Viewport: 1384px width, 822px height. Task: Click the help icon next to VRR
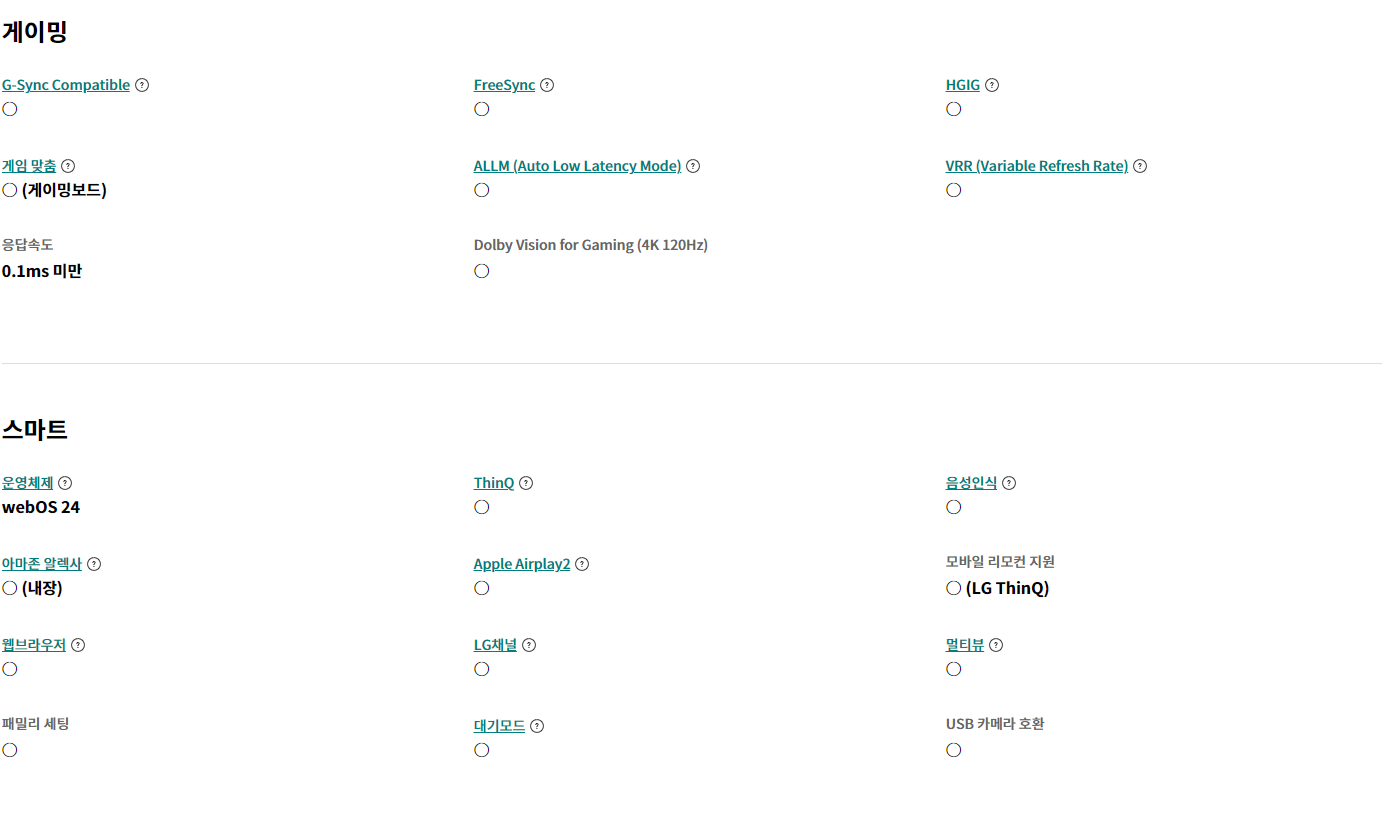tap(1140, 166)
